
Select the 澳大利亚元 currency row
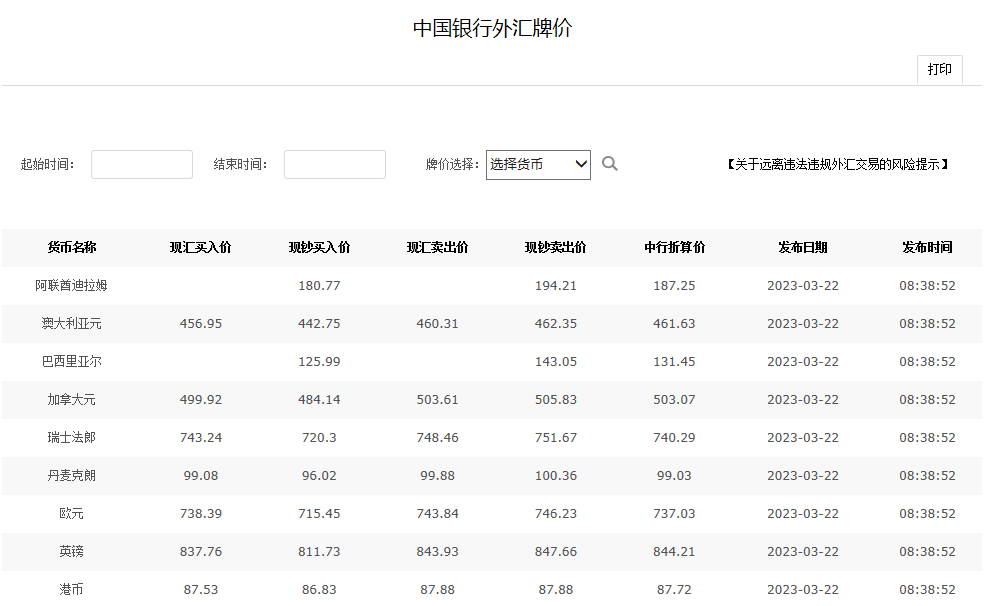tap(72, 324)
